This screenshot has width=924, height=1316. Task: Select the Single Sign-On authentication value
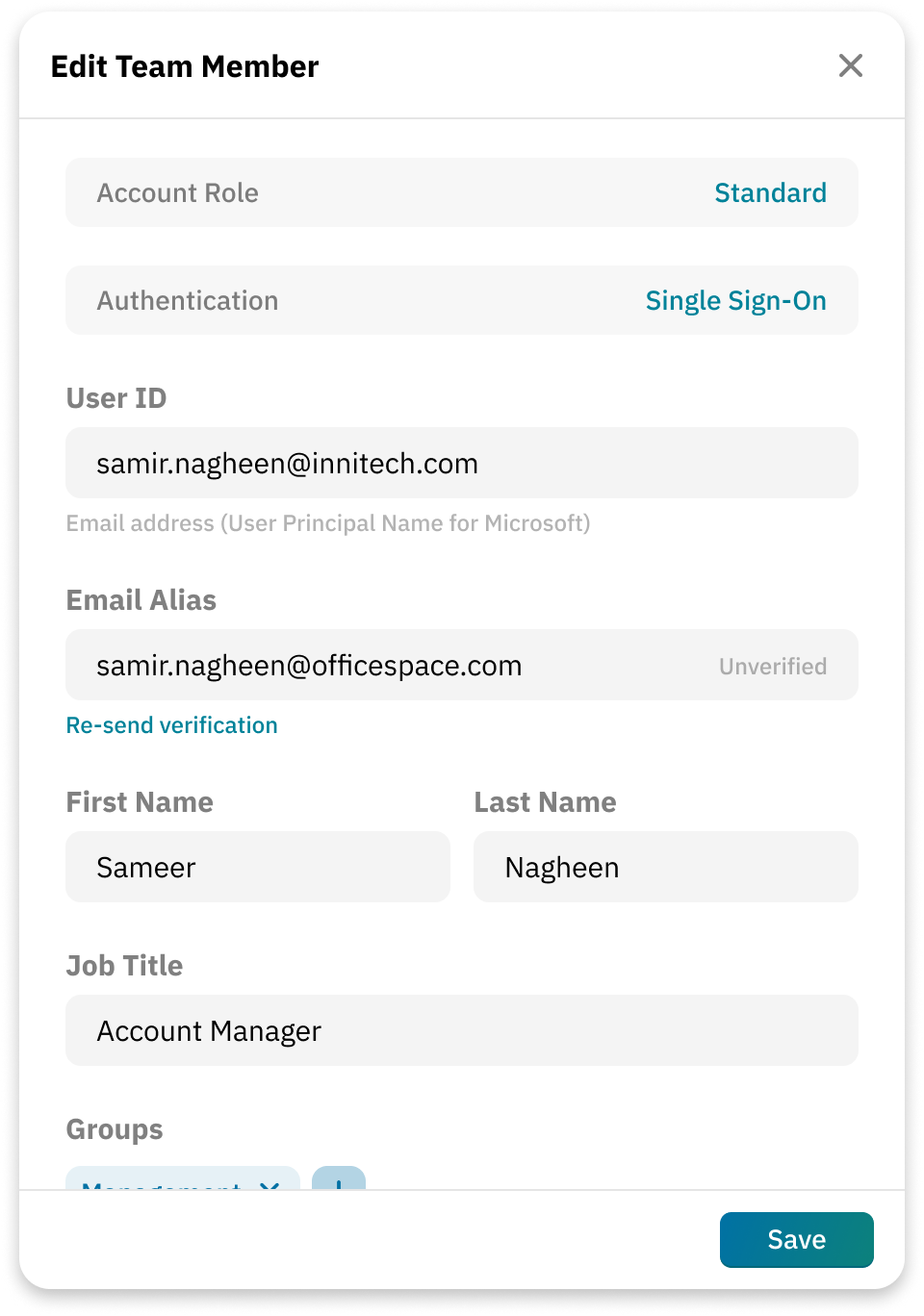coord(736,300)
